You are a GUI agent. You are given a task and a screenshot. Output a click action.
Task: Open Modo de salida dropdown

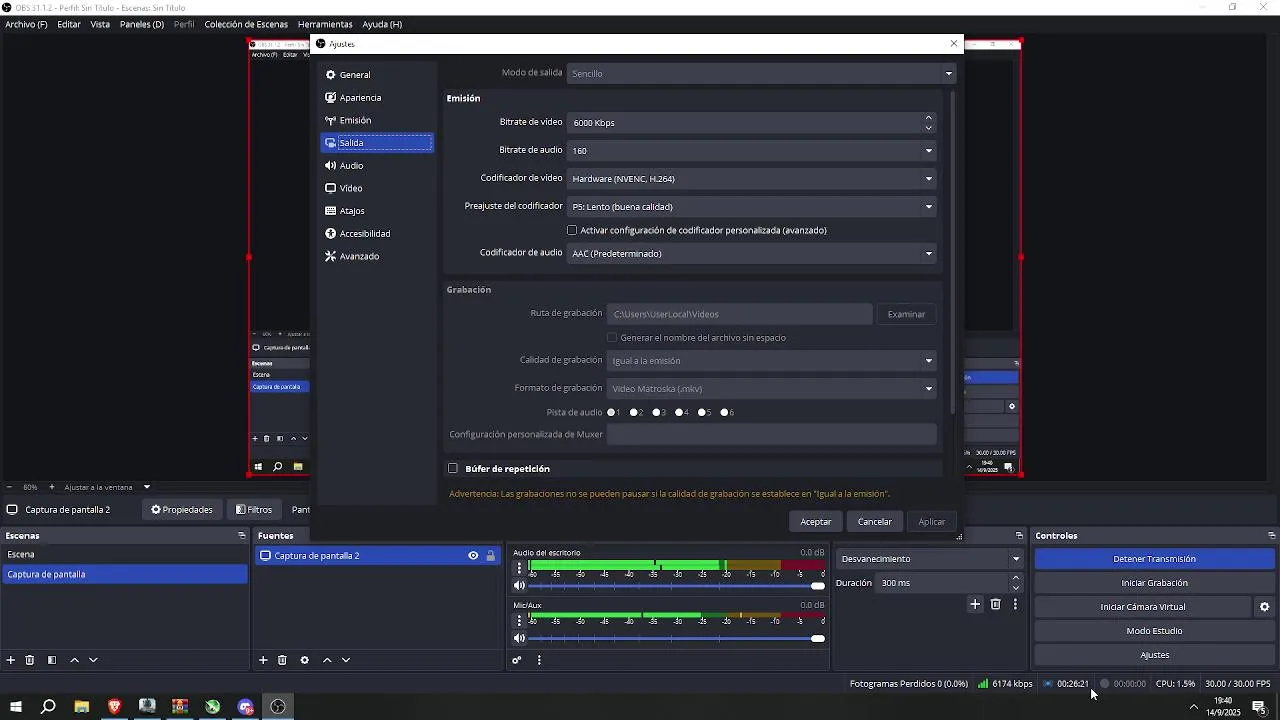coord(761,73)
